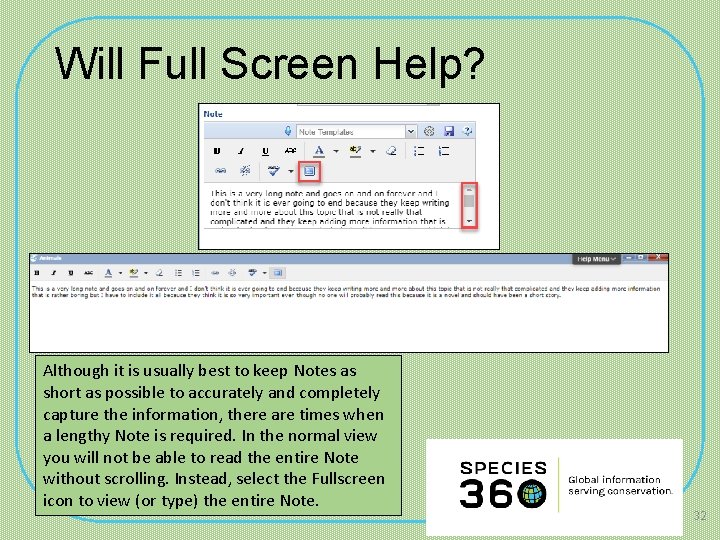Apply highlight color in fullscreen editor
Screen dimensions: 720x540
click(x=134, y=273)
